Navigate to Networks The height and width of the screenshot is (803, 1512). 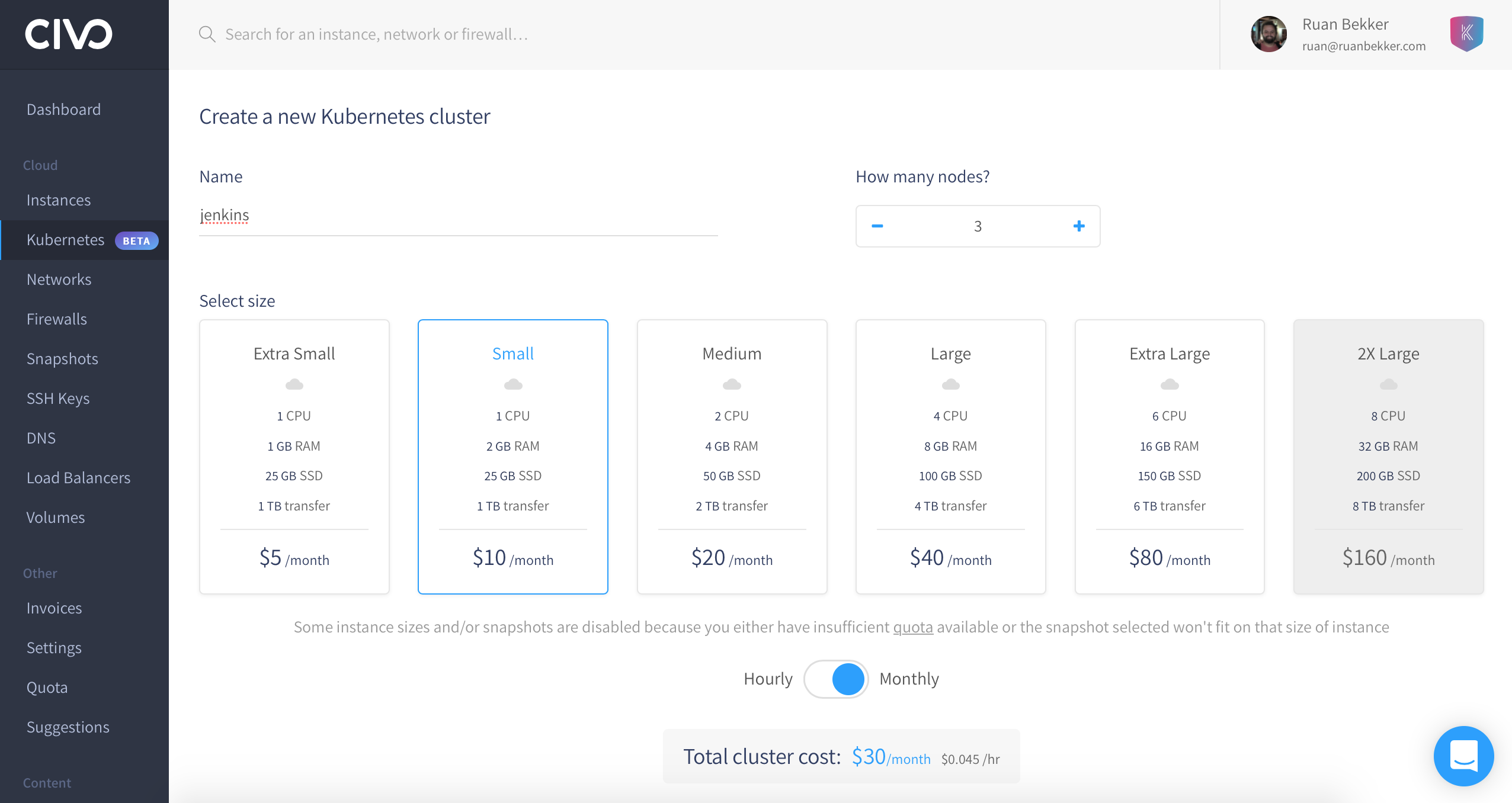(x=59, y=280)
